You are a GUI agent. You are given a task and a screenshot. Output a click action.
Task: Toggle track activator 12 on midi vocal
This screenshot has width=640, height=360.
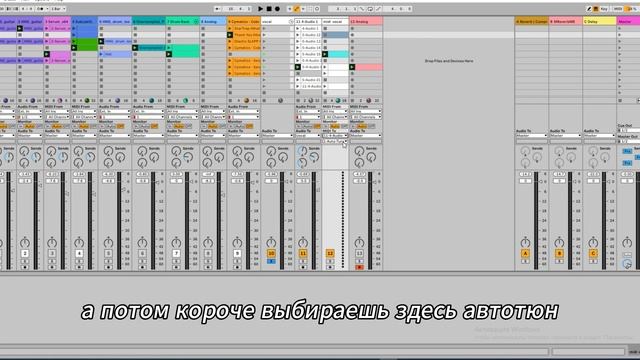[x=330, y=253]
